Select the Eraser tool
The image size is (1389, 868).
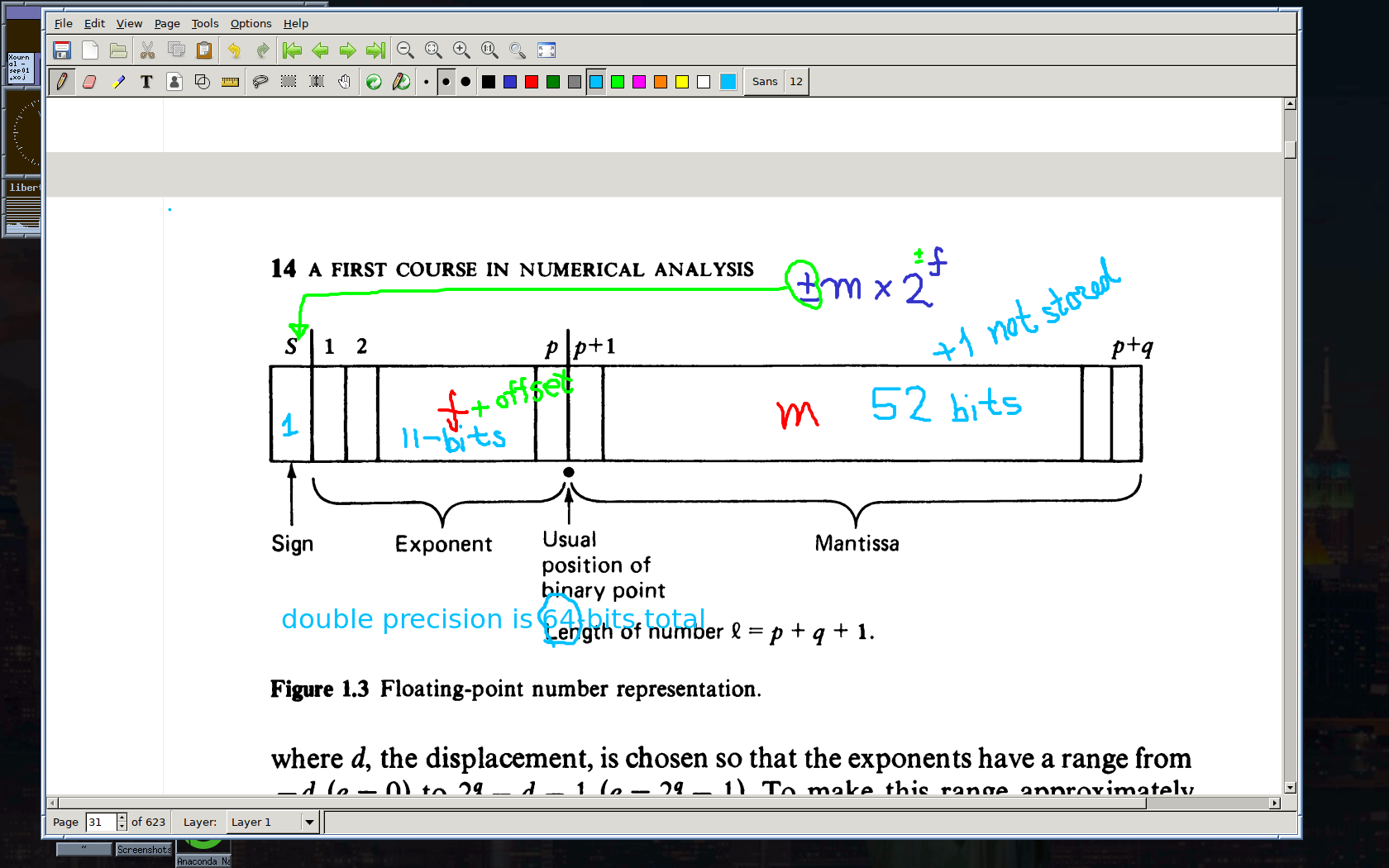pyautogui.click(x=90, y=82)
